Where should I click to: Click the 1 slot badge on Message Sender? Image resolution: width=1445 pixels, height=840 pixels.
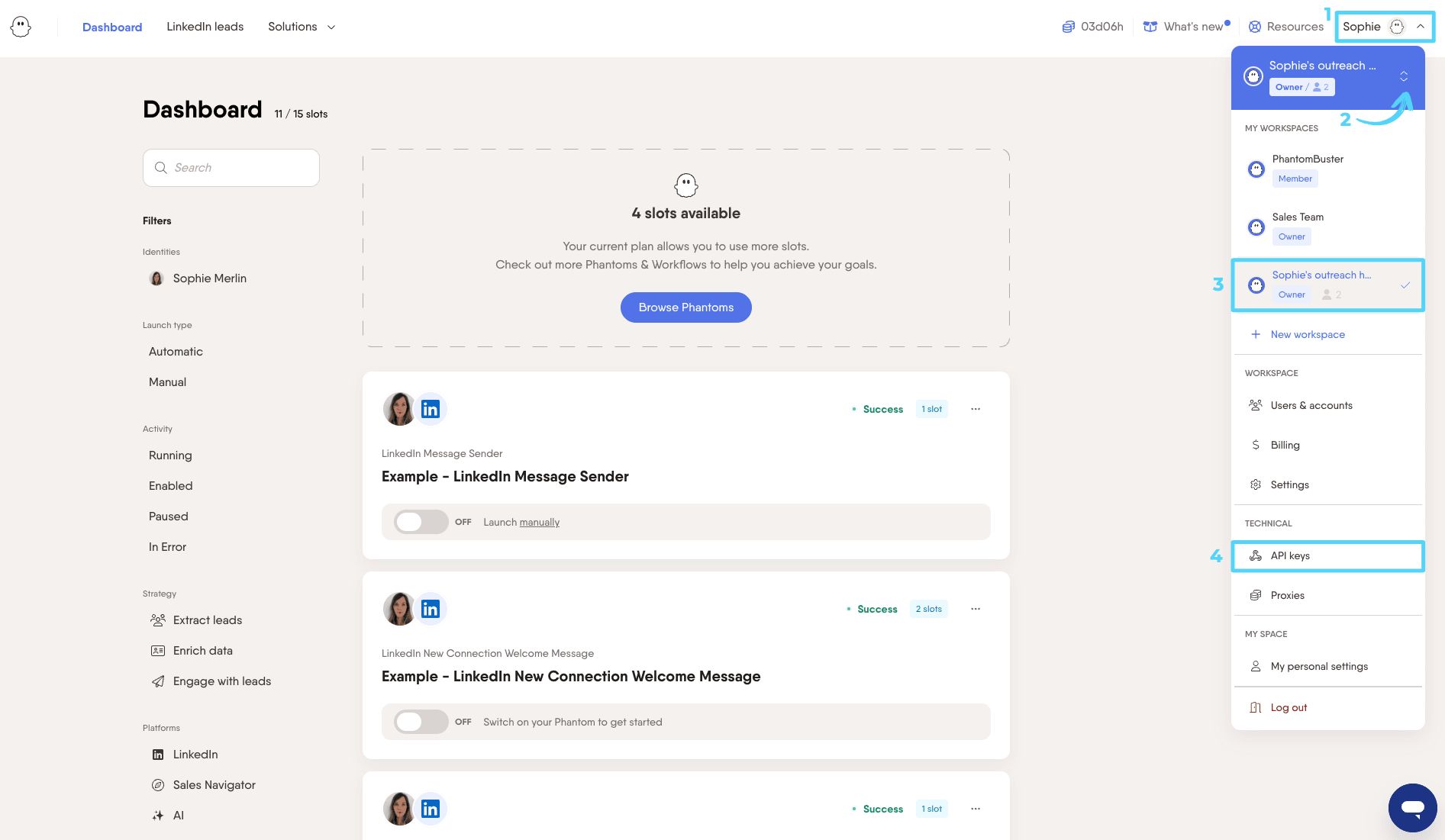[x=932, y=409]
